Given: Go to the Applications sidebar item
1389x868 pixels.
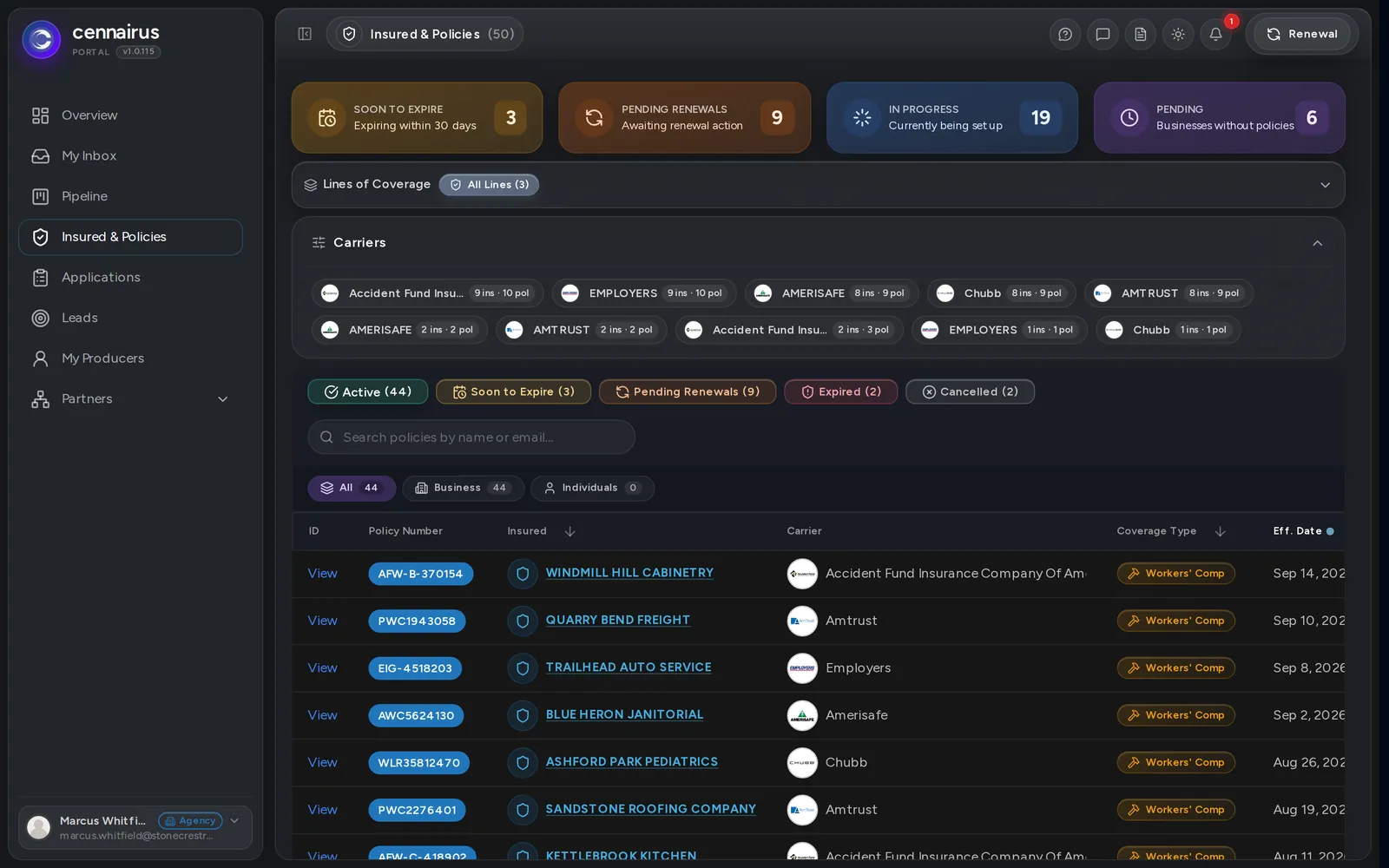Looking at the screenshot, I should [x=130, y=278].
